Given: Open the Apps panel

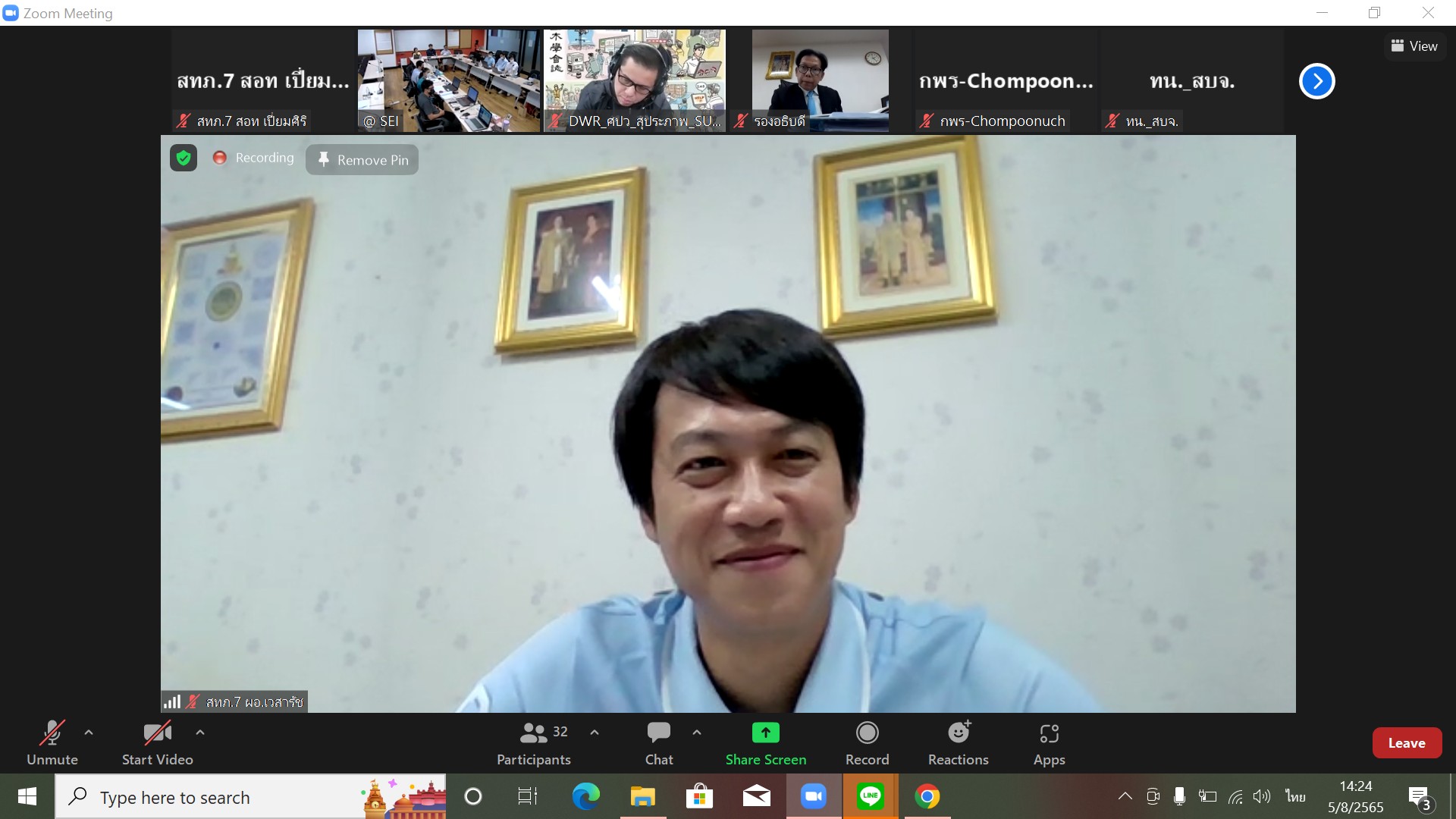Looking at the screenshot, I should [1050, 742].
